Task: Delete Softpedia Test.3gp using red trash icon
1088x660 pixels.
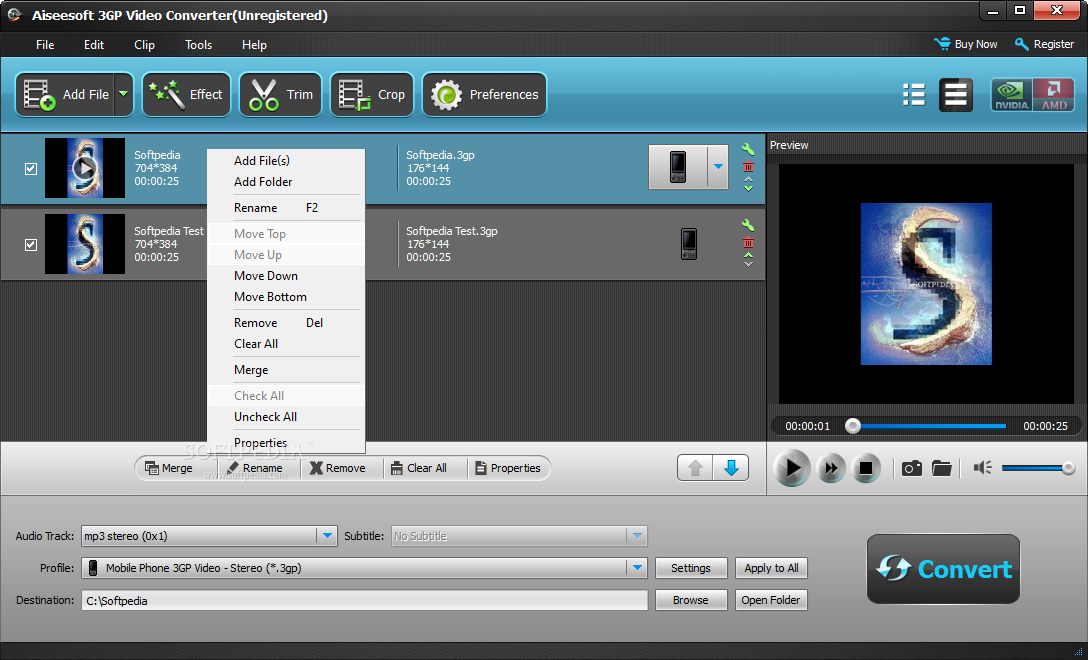Action: [748, 242]
